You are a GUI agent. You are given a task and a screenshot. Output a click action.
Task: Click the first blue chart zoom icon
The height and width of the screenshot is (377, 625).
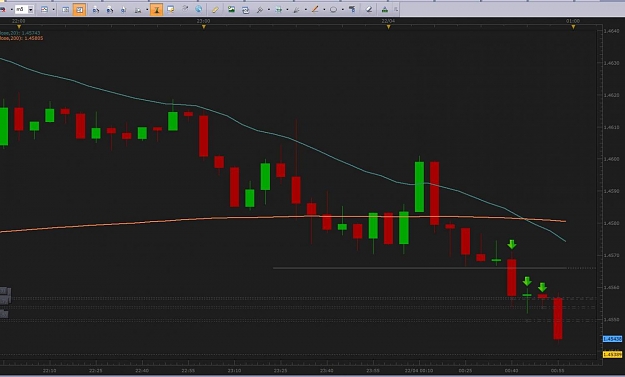[x=96, y=10]
